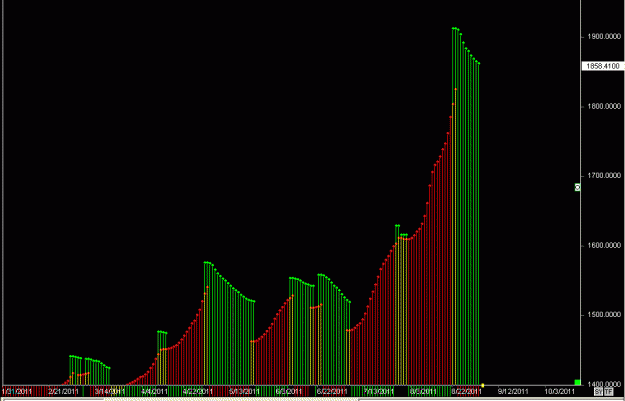Viewport: 625px width, 401px height.
Task: Click the 1/31/2011 date label
Action: click(17, 391)
